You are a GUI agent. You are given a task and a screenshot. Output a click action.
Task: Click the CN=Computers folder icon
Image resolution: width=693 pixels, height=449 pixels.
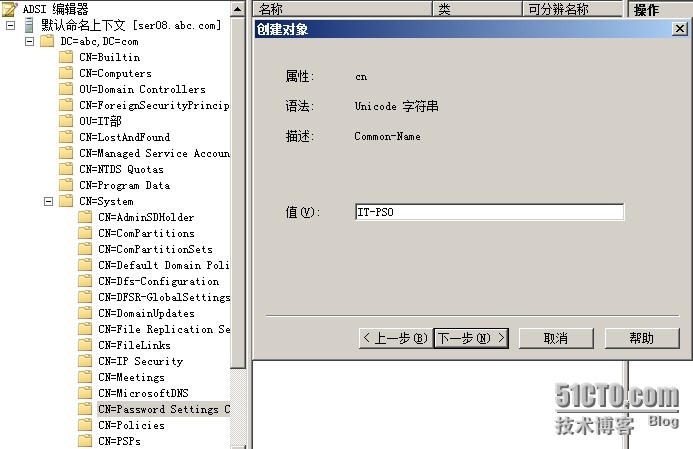click(x=66, y=73)
